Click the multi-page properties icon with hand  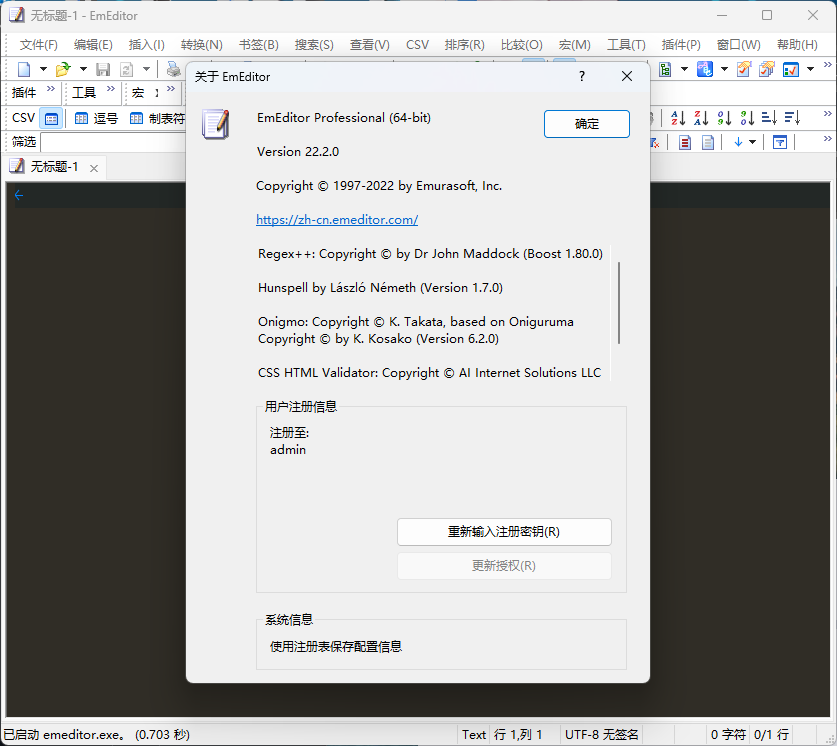tap(767, 69)
